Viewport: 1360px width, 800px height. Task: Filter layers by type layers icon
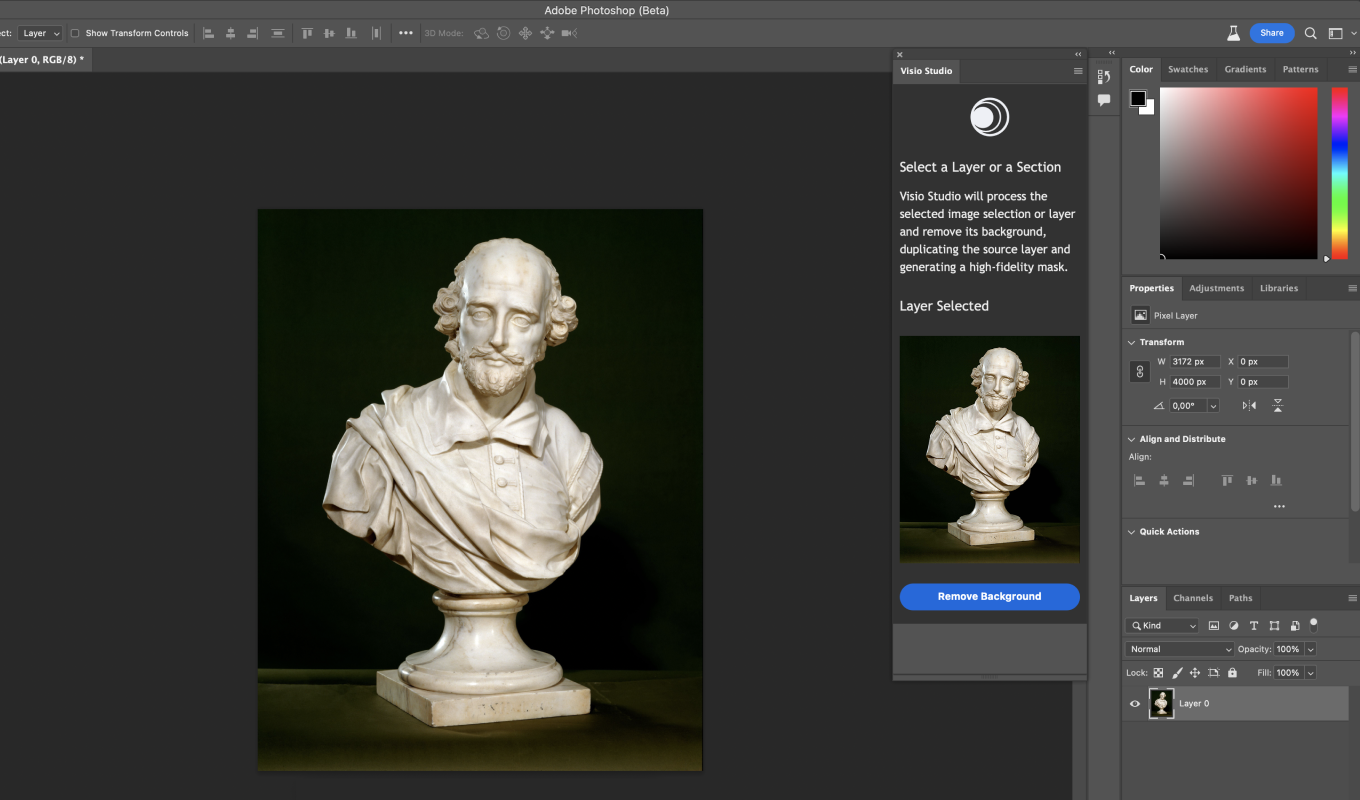click(1254, 626)
